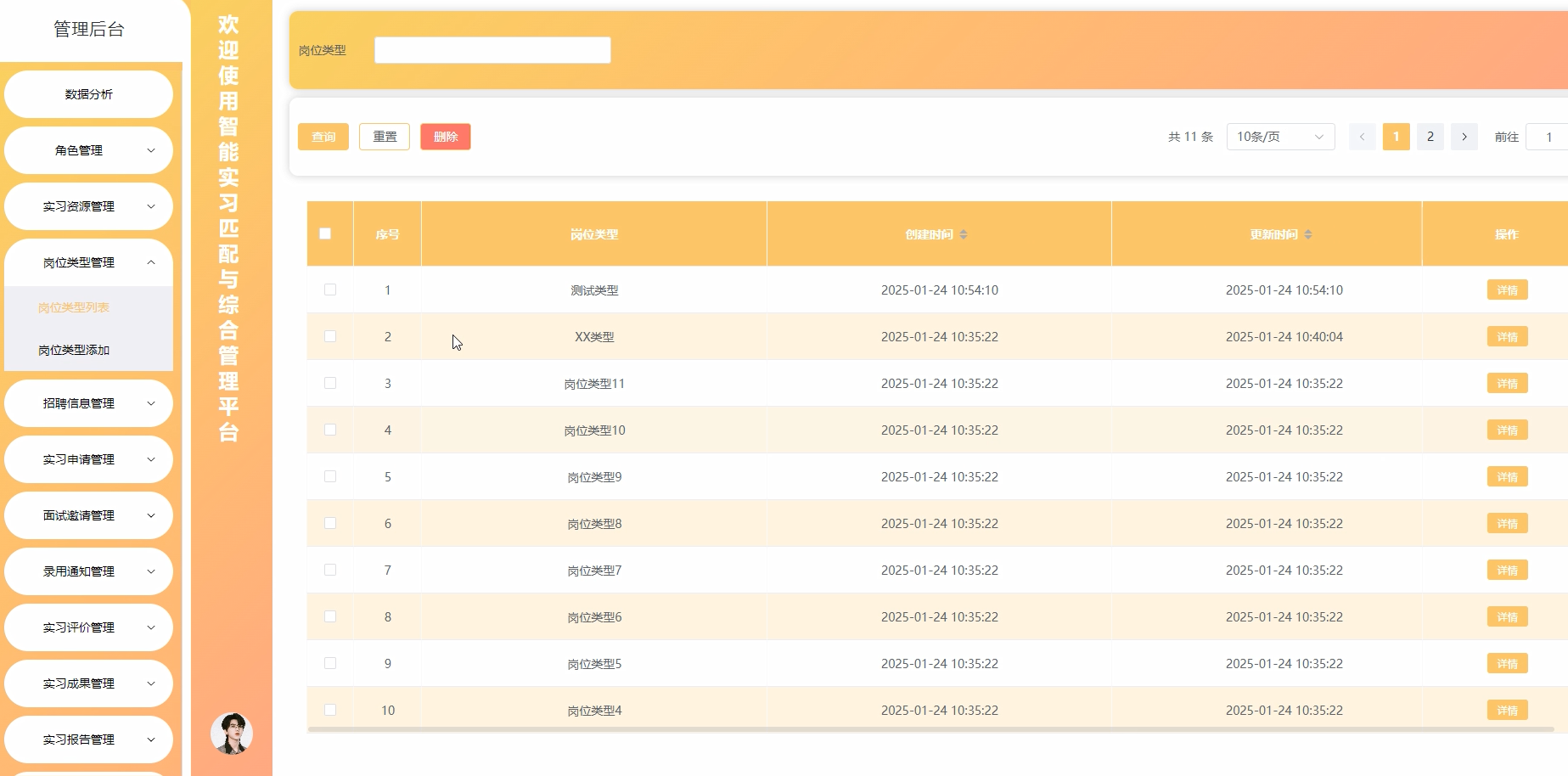
Task: Open the user avatar in sidebar
Action: (x=232, y=734)
